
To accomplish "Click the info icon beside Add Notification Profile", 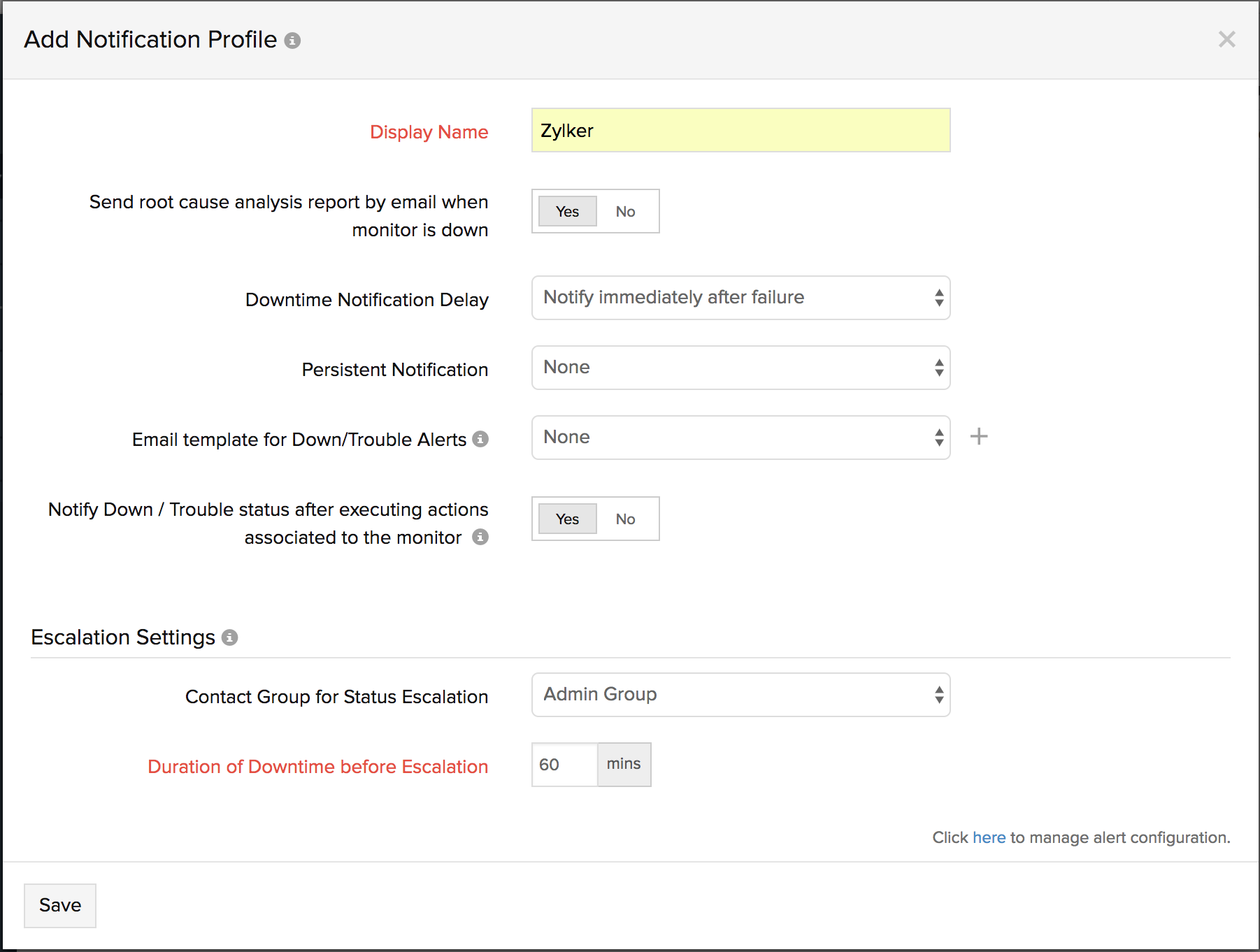I will [x=293, y=40].
